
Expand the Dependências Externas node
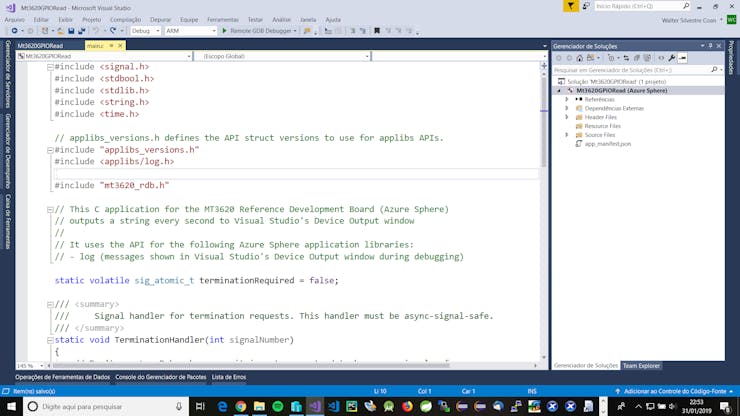[x=567, y=109]
